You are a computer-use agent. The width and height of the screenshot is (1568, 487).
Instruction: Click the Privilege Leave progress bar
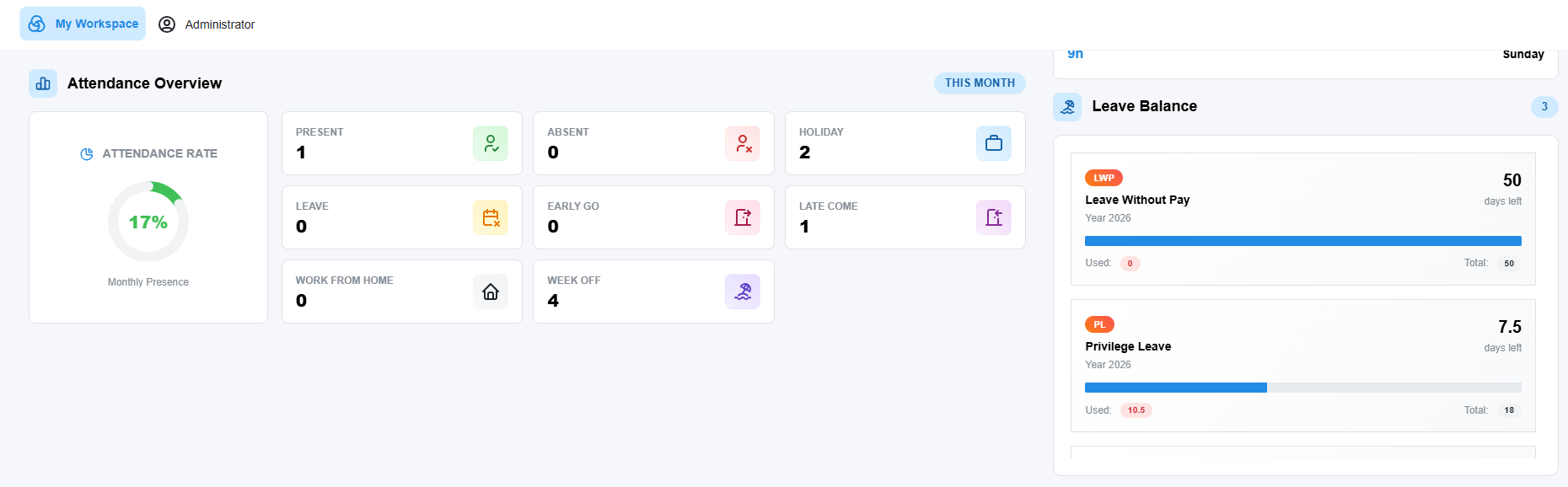(1303, 388)
